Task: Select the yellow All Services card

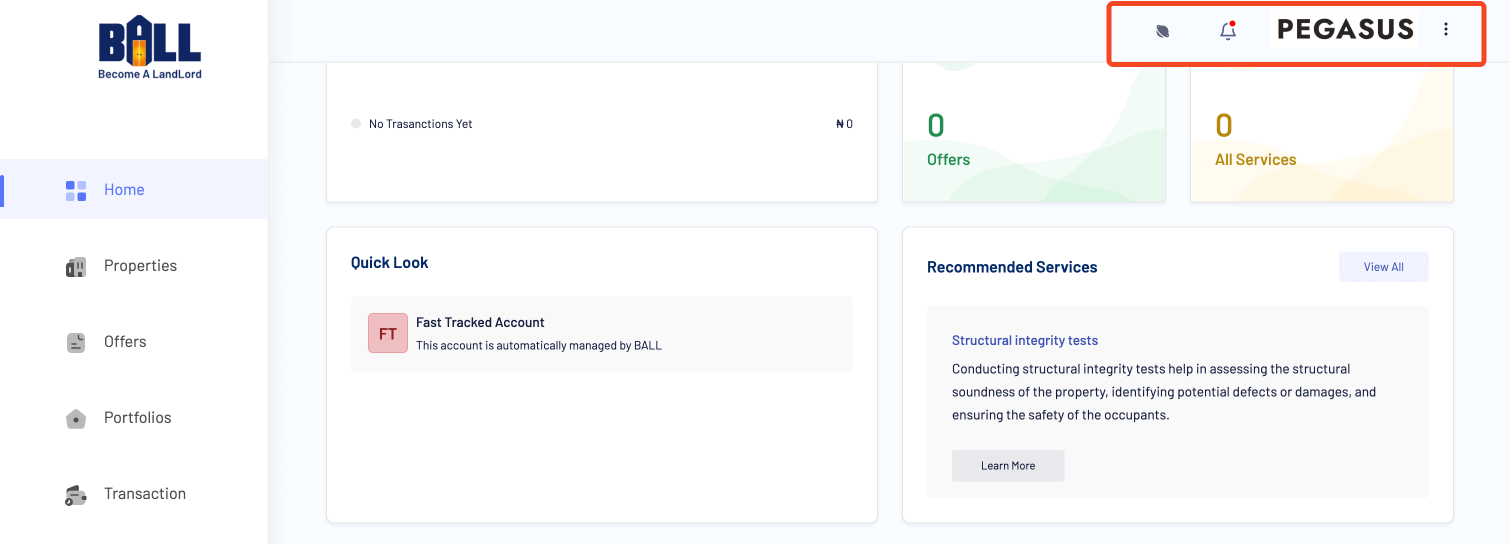Action: click(x=1321, y=135)
